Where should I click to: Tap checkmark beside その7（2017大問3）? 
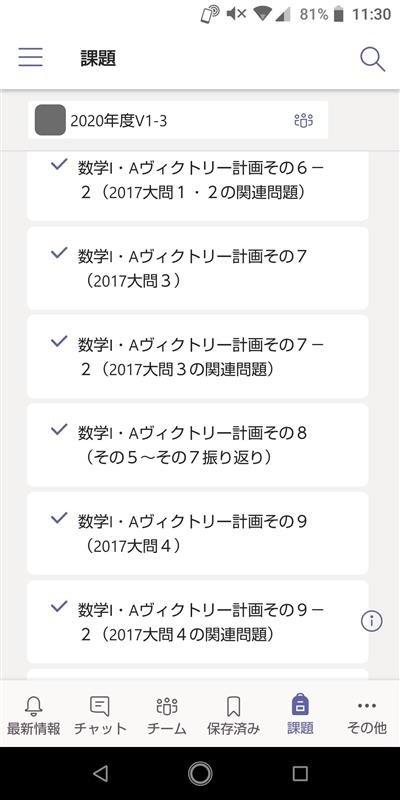pyautogui.click(x=59, y=253)
